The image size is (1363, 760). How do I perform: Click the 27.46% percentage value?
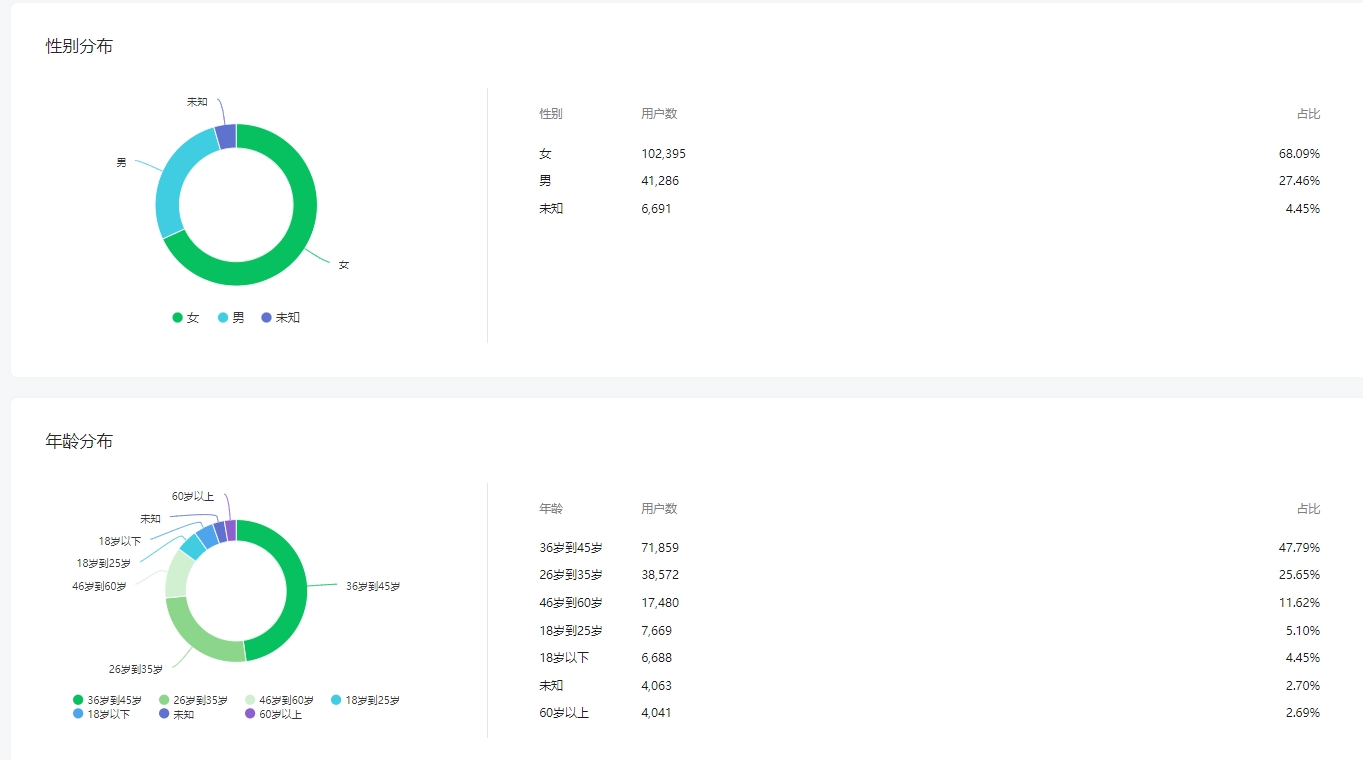[x=1299, y=181]
